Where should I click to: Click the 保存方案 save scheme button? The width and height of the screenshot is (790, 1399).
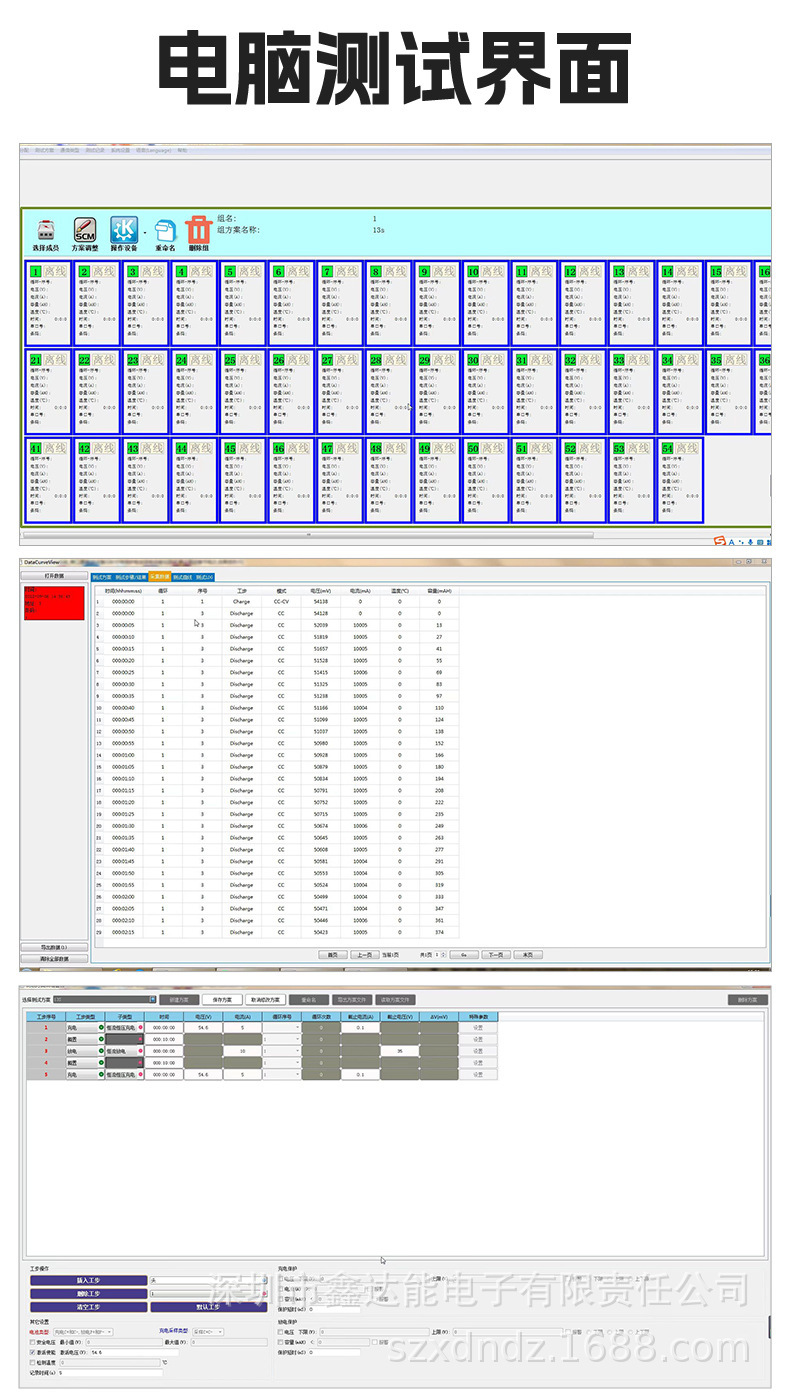tap(222, 999)
